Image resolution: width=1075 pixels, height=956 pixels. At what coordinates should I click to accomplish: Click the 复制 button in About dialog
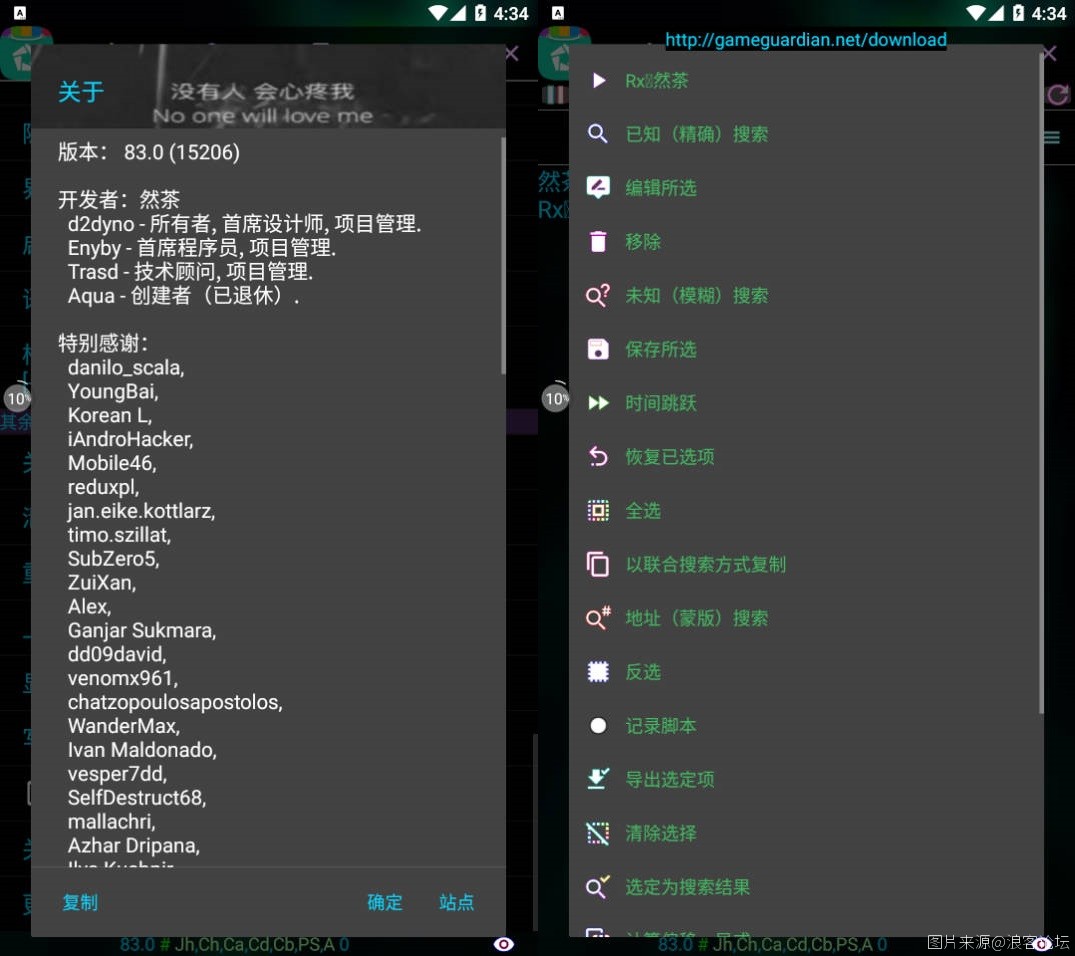click(x=80, y=902)
